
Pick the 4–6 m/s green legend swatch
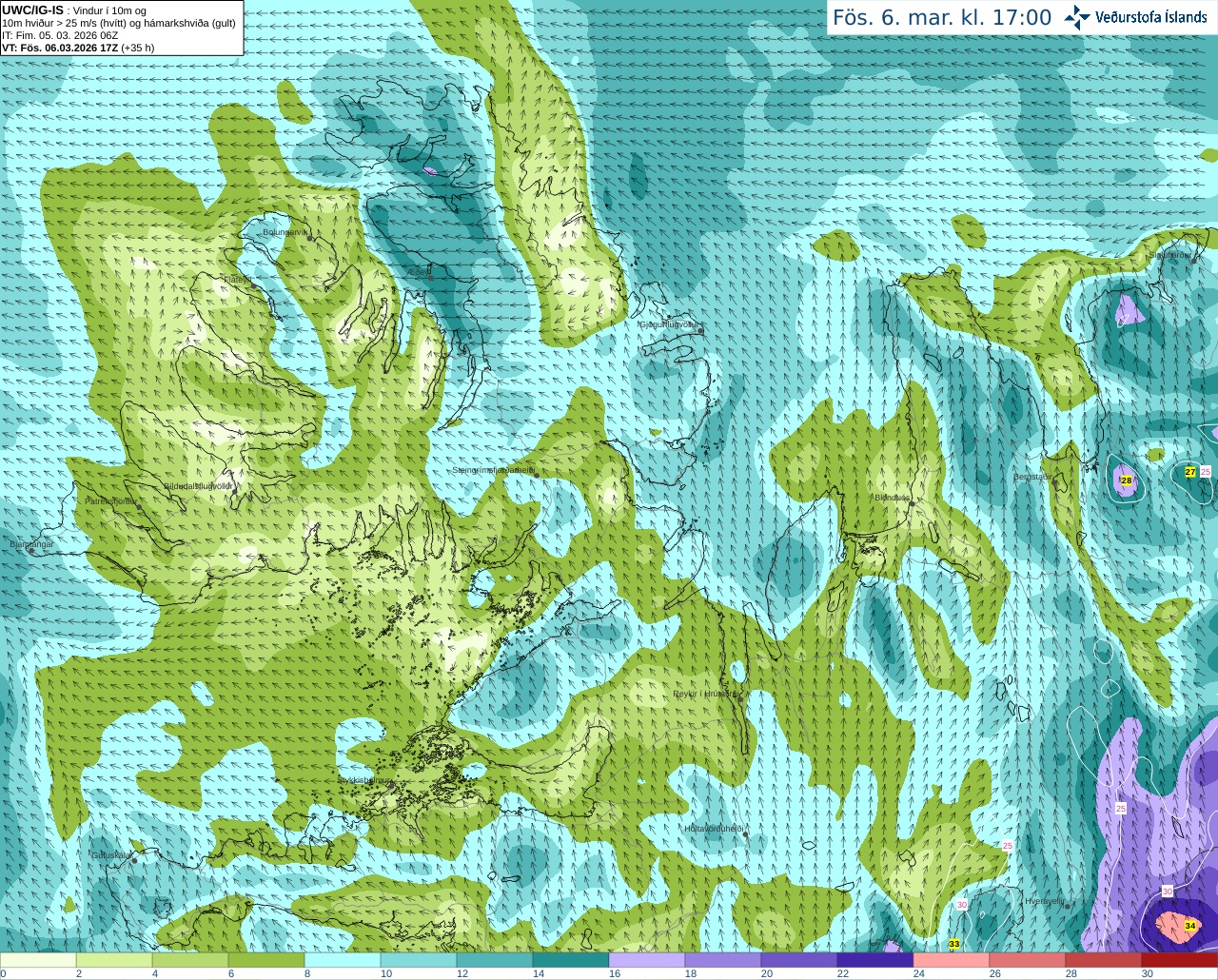point(190,960)
